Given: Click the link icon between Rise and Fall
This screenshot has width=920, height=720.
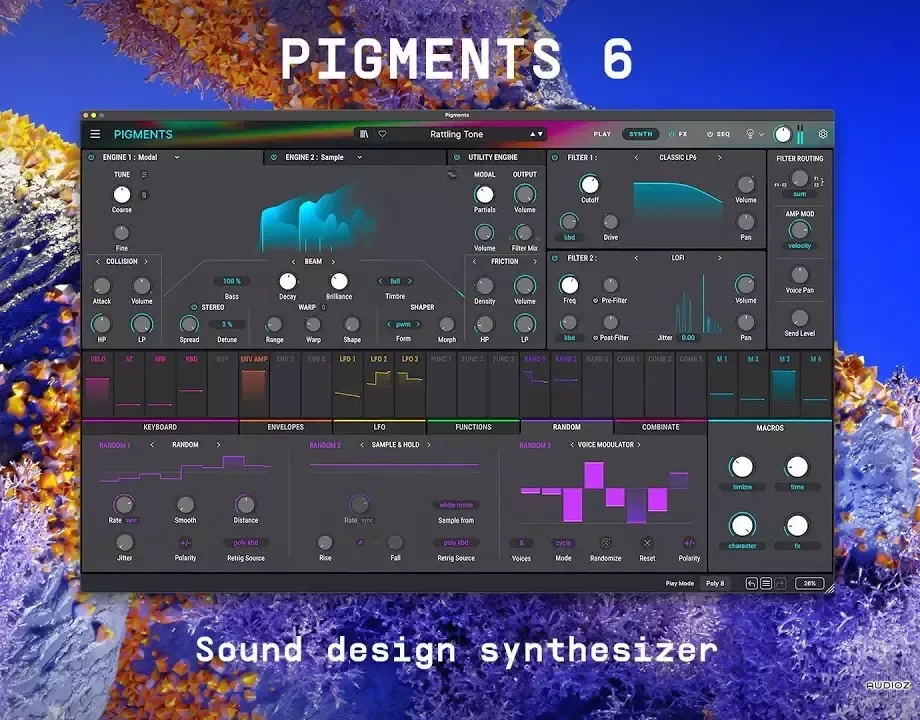Looking at the screenshot, I should pos(360,543).
